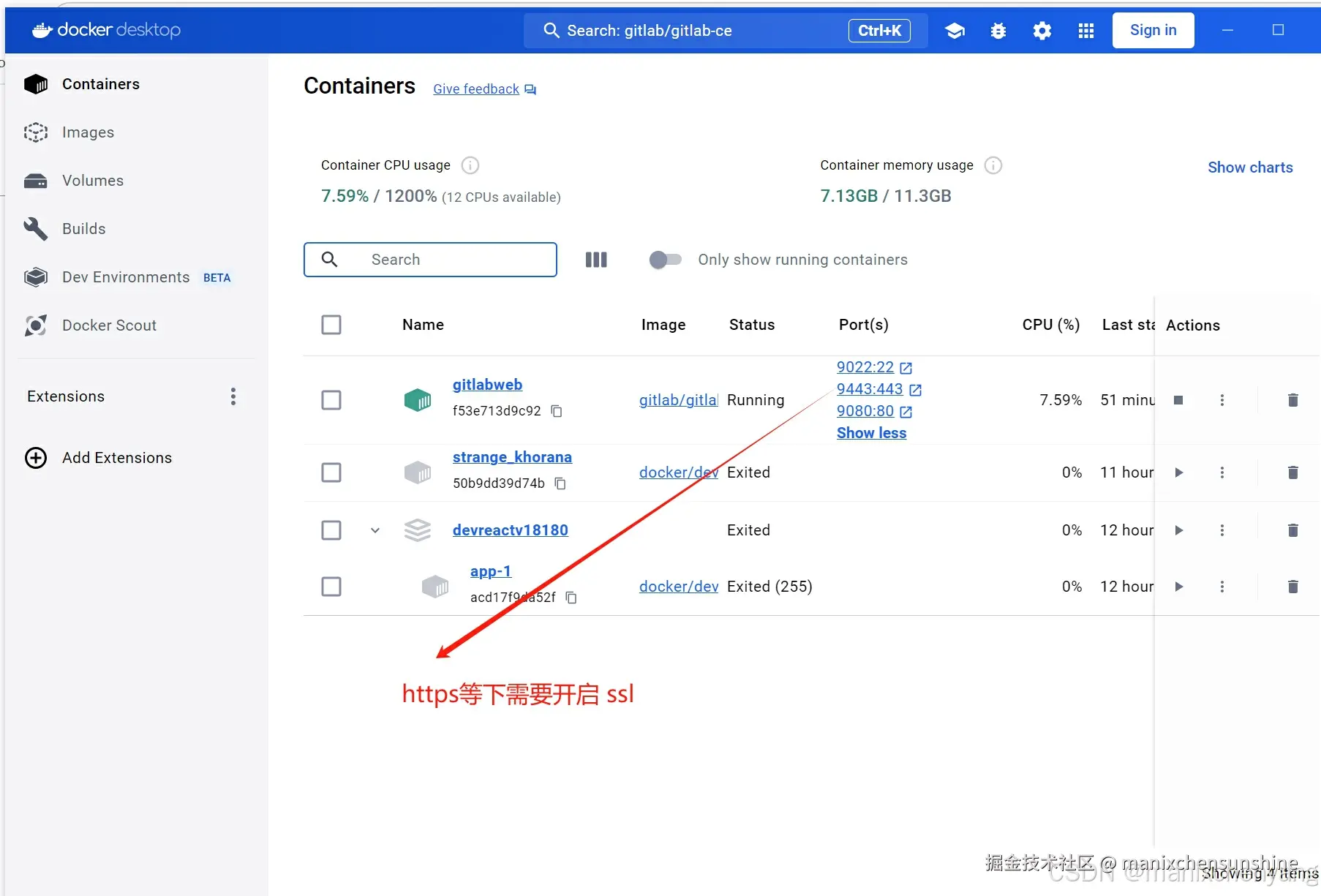Open the Extensions options menu
This screenshot has height=896, width=1321.
[233, 396]
